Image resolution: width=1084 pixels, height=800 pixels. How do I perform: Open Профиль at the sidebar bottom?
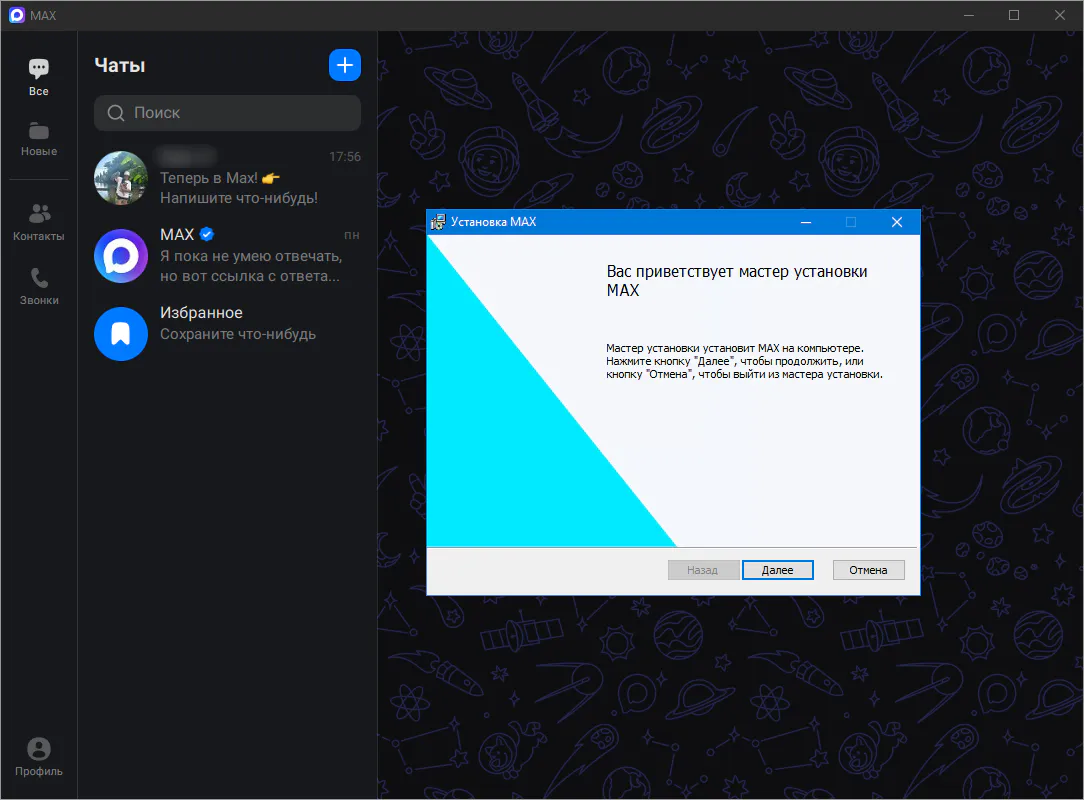coord(39,756)
